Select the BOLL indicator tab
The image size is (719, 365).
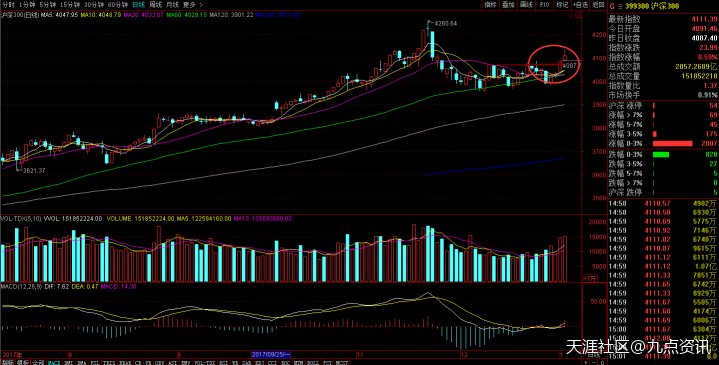tap(312, 362)
